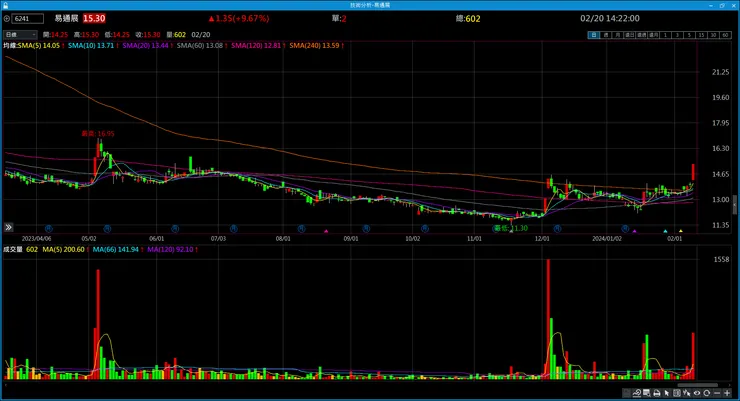Click the SMA(120) 12.81 indicator label
This screenshot has width=740, height=401.
pyautogui.click(x=256, y=45)
